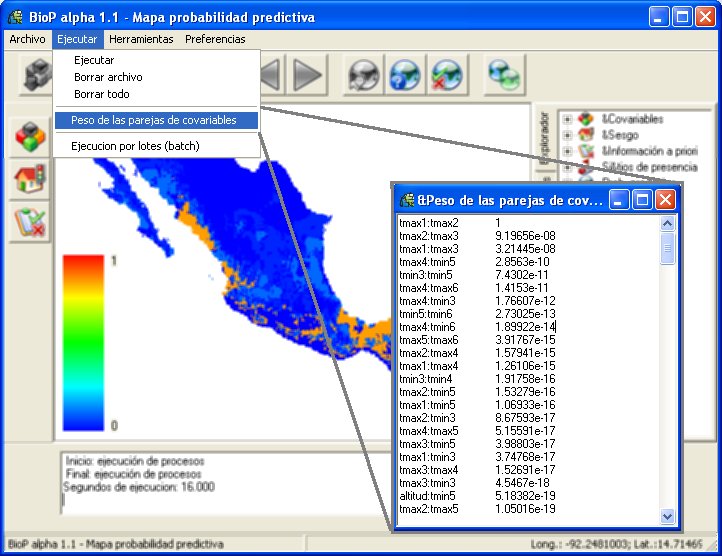Image resolution: width=722 pixels, height=556 pixels.
Task: Click the globe with question mark icon
Action: 405,75
